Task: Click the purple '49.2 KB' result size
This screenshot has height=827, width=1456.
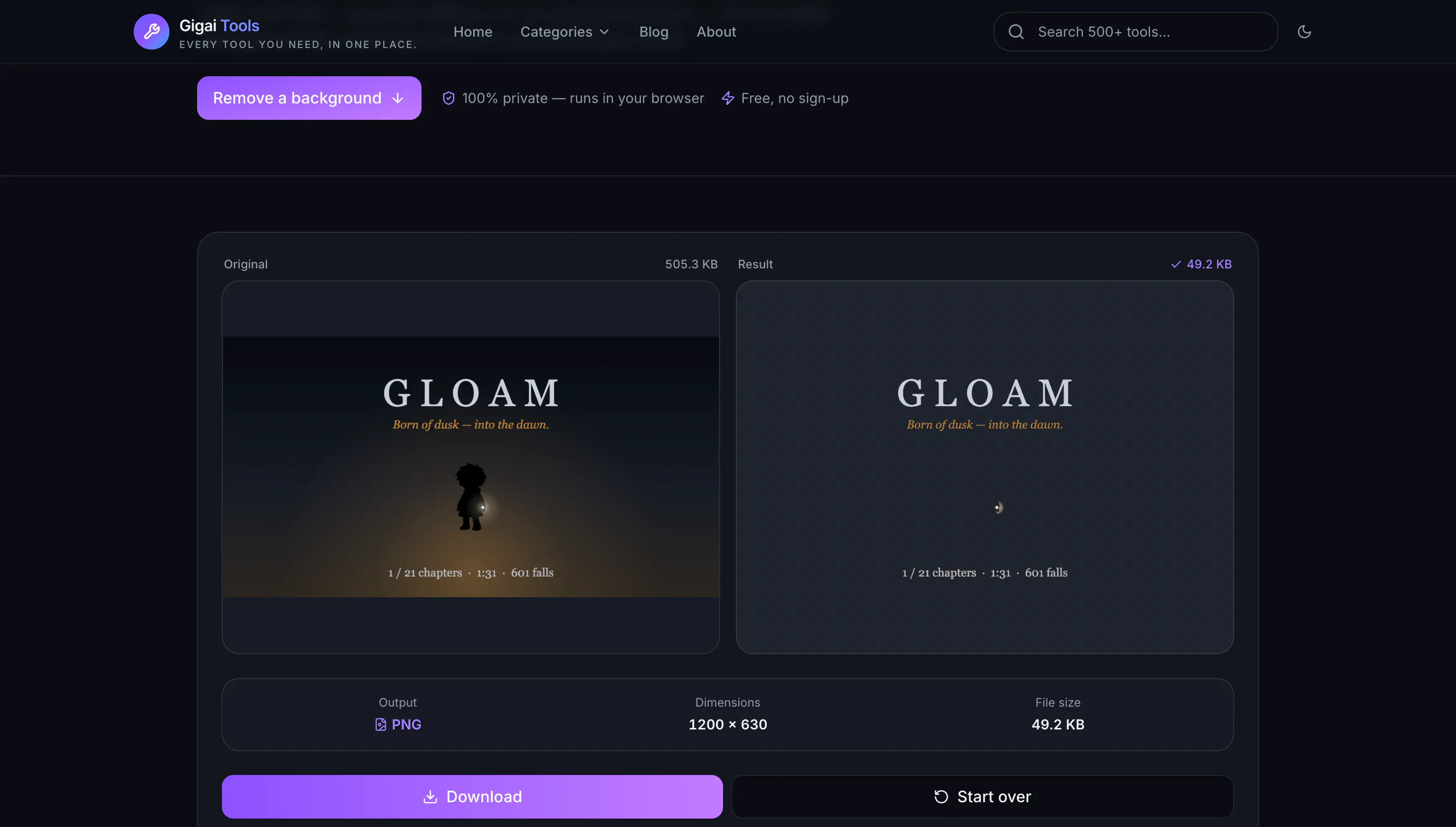Action: coord(1209,264)
